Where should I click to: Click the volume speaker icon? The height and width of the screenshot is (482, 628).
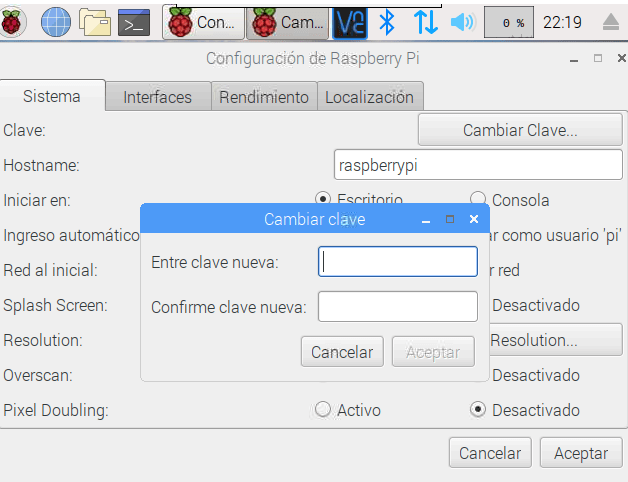click(463, 22)
